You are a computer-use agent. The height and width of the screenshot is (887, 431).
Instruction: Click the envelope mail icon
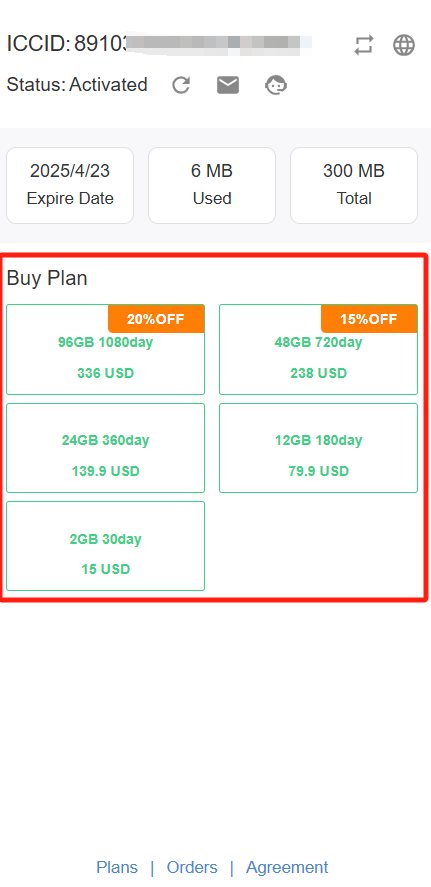point(228,85)
